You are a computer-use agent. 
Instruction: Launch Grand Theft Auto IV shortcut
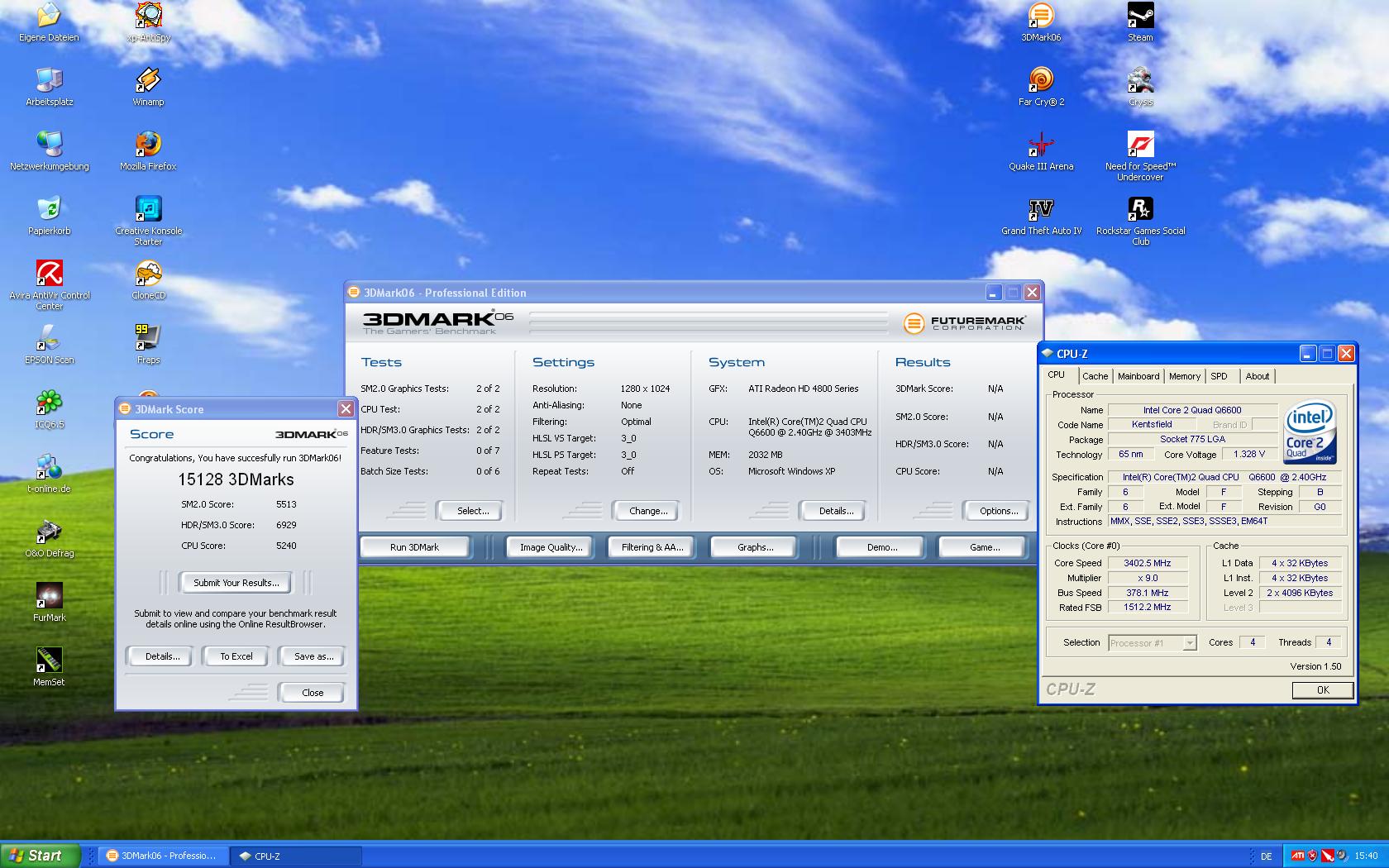pos(1041,216)
